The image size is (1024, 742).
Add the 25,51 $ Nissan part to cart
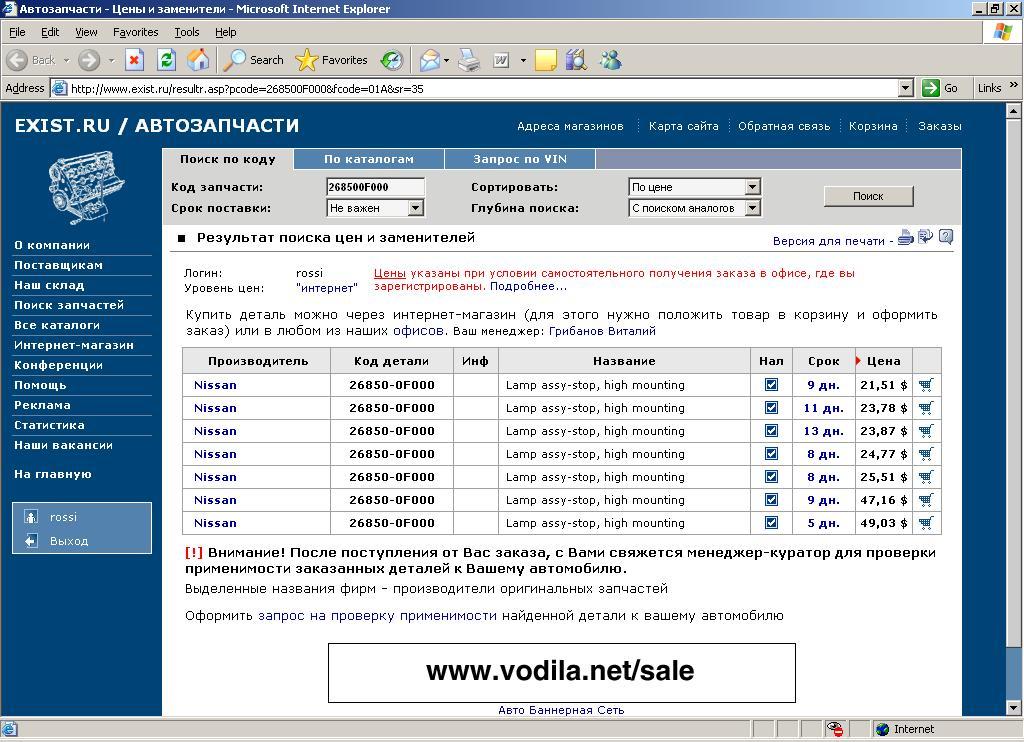(x=926, y=477)
